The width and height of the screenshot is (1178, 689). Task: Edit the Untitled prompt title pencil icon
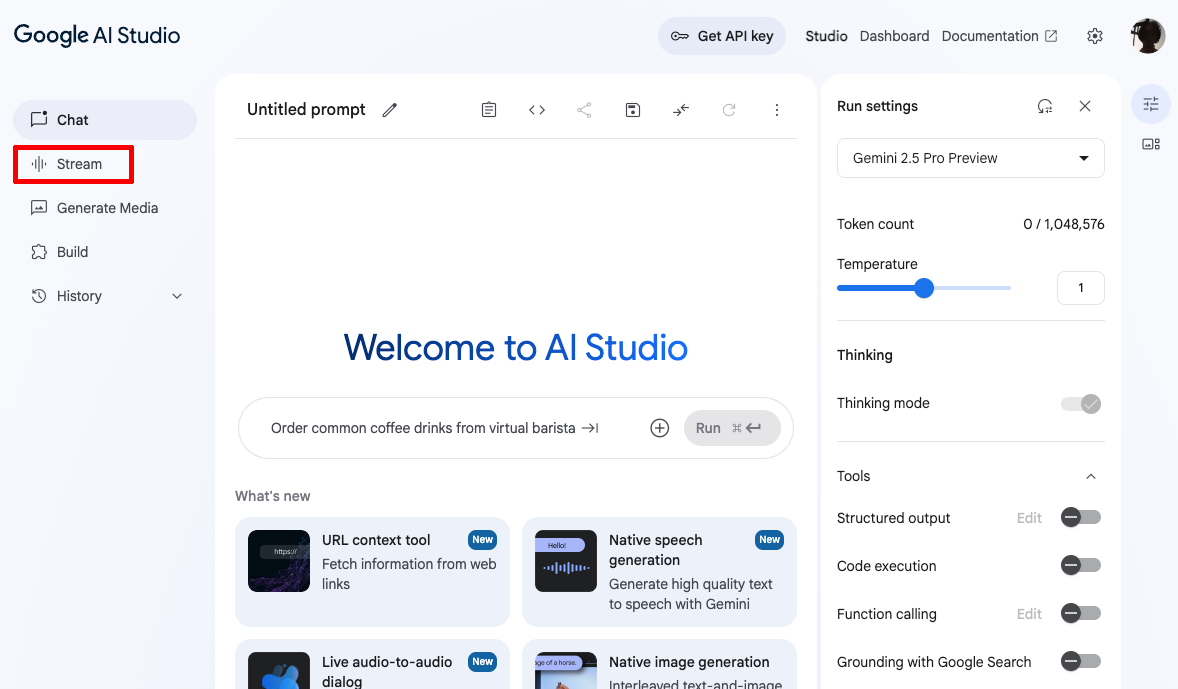tap(389, 110)
